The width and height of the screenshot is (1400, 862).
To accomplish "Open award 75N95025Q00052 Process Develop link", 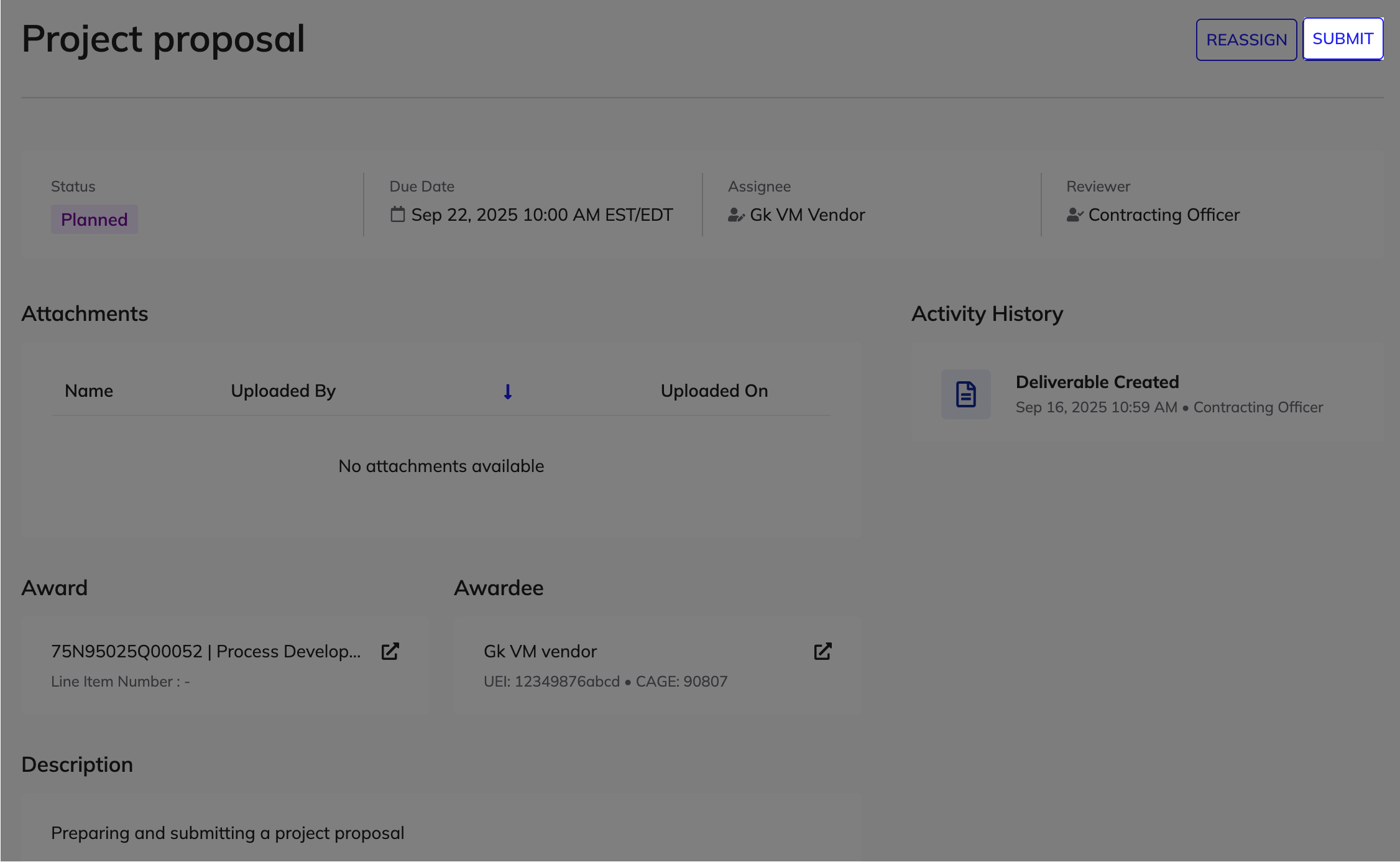I will (206, 651).
